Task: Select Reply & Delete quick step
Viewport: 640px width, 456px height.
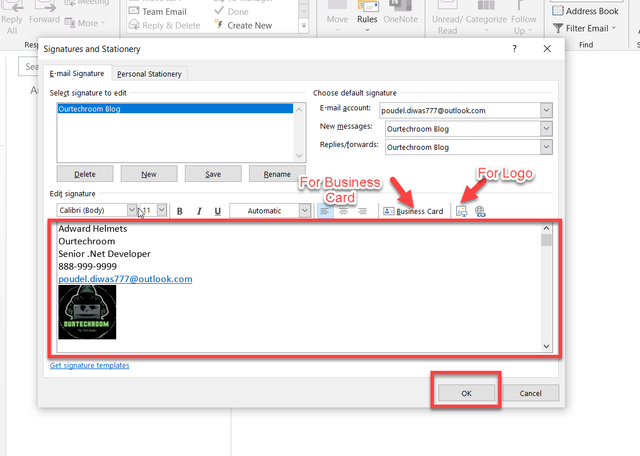Action: pyautogui.click(x=164, y=25)
